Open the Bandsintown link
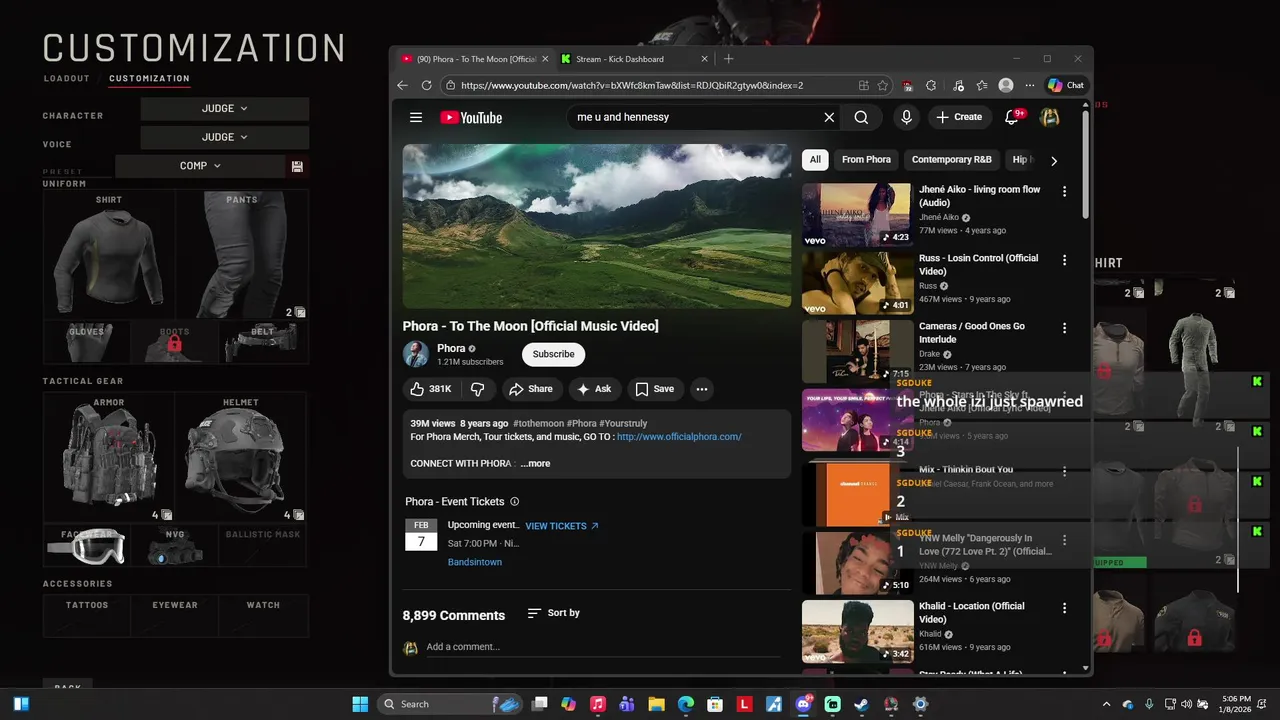 click(475, 562)
